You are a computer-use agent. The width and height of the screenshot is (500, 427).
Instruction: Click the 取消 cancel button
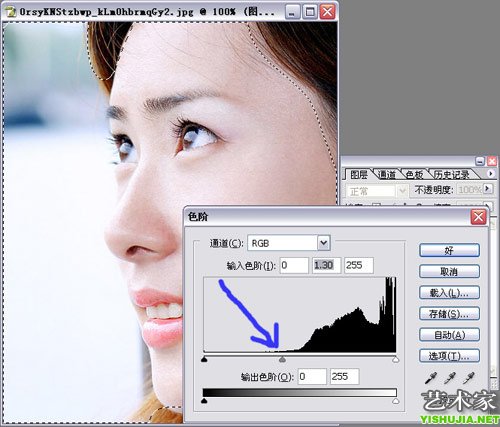pyautogui.click(x=449, y=271)
